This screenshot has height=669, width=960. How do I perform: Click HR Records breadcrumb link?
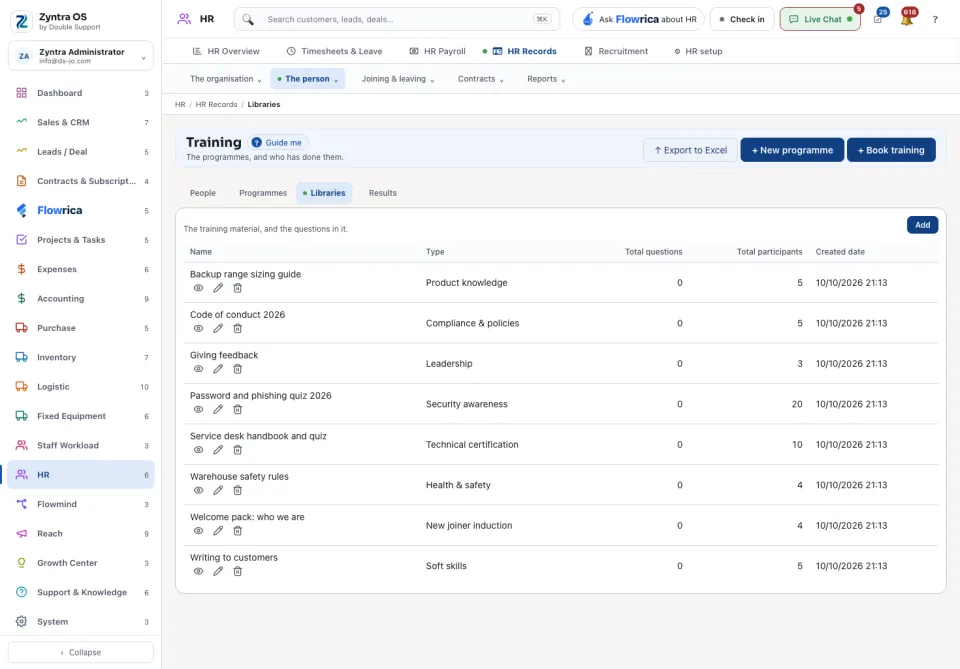click(216, 105)
